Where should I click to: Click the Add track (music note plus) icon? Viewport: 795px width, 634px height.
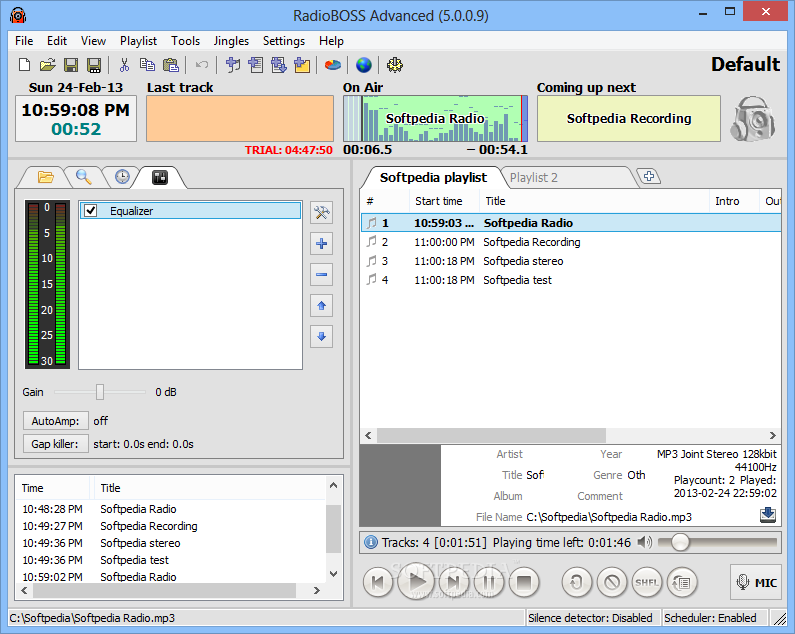tap(233, 65)
